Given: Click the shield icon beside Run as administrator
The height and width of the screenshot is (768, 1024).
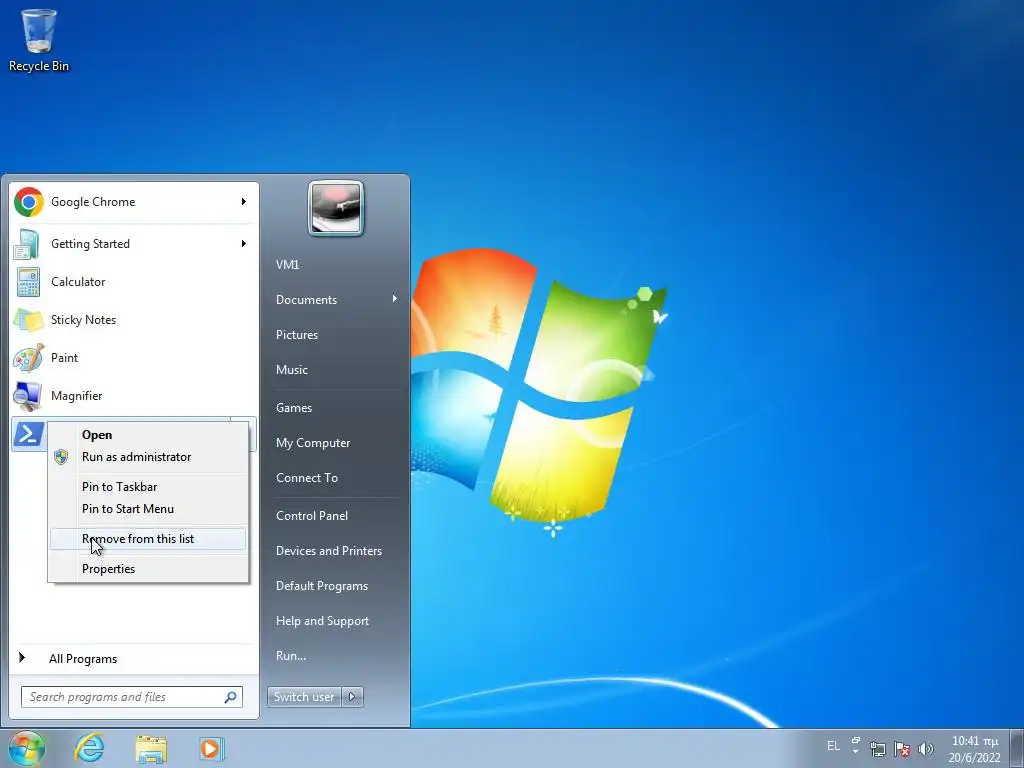Looking at the screenshot, I should (61, 457).
